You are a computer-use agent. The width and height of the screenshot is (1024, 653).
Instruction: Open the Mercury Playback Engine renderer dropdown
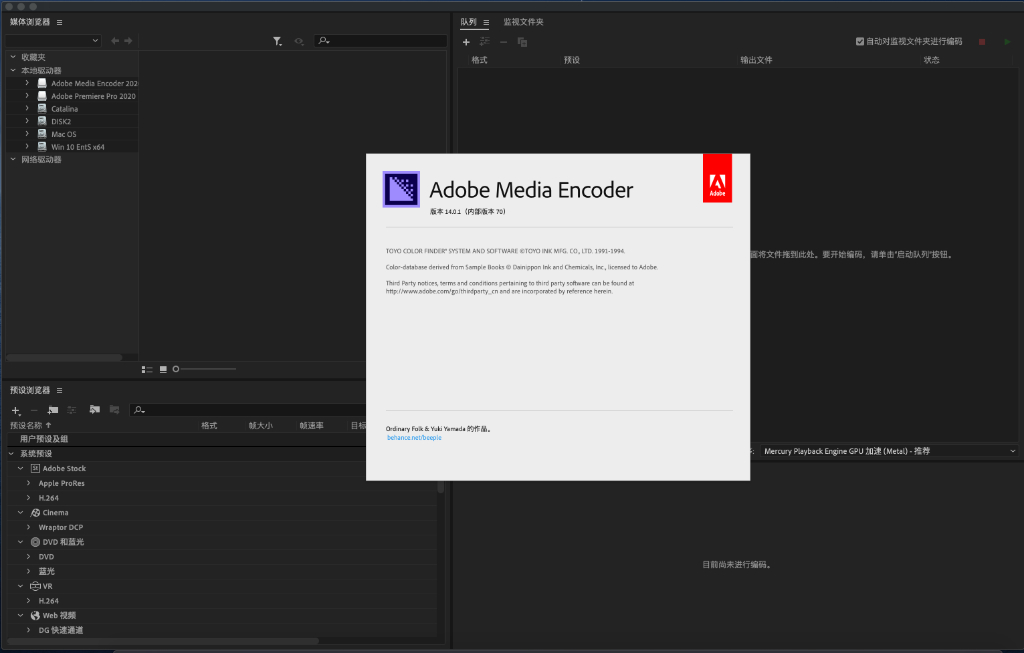890,451
